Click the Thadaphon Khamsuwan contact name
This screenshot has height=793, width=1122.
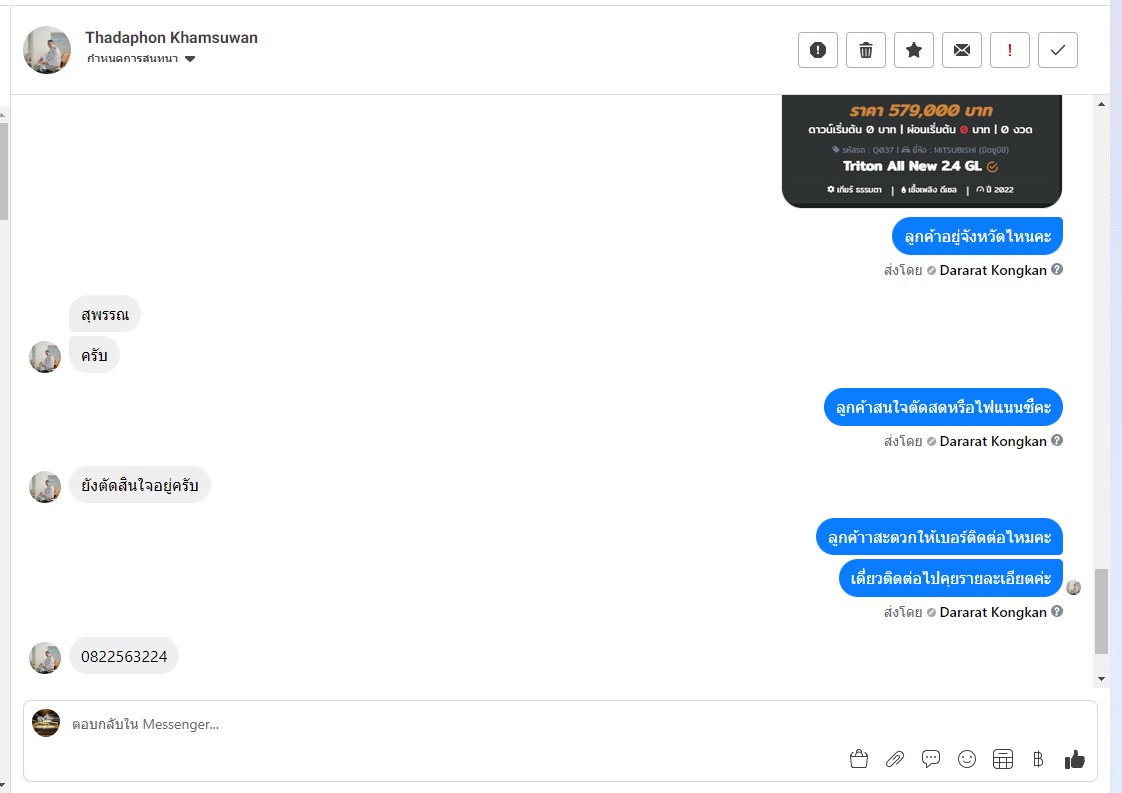pyautogui.click(x=171, y=38)
